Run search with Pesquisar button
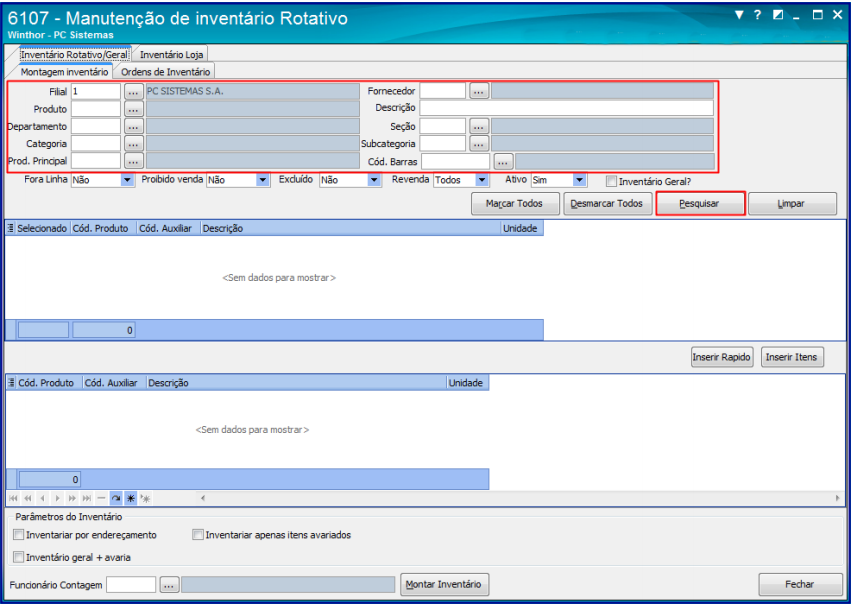 [x=700, y=204]
